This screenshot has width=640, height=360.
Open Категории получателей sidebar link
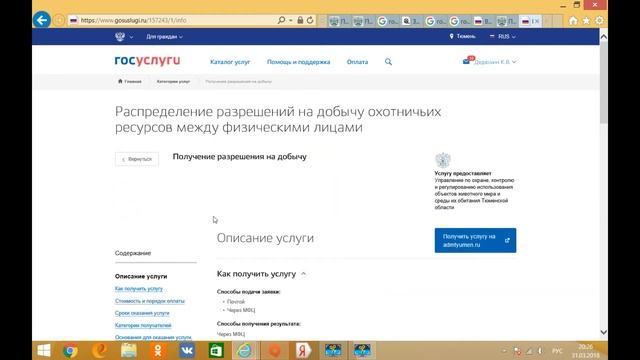143,325
